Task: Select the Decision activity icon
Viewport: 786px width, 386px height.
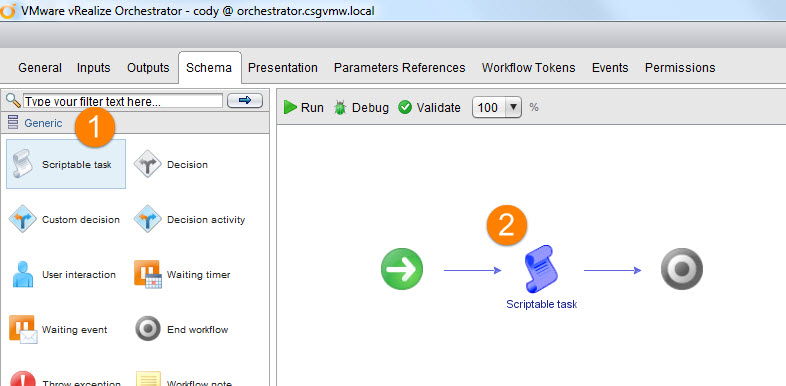Action: 147,220
